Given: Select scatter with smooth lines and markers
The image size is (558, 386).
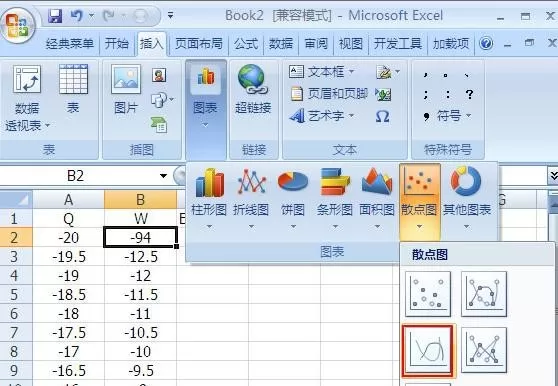Looking at the screenshot, I should (484, 294).
